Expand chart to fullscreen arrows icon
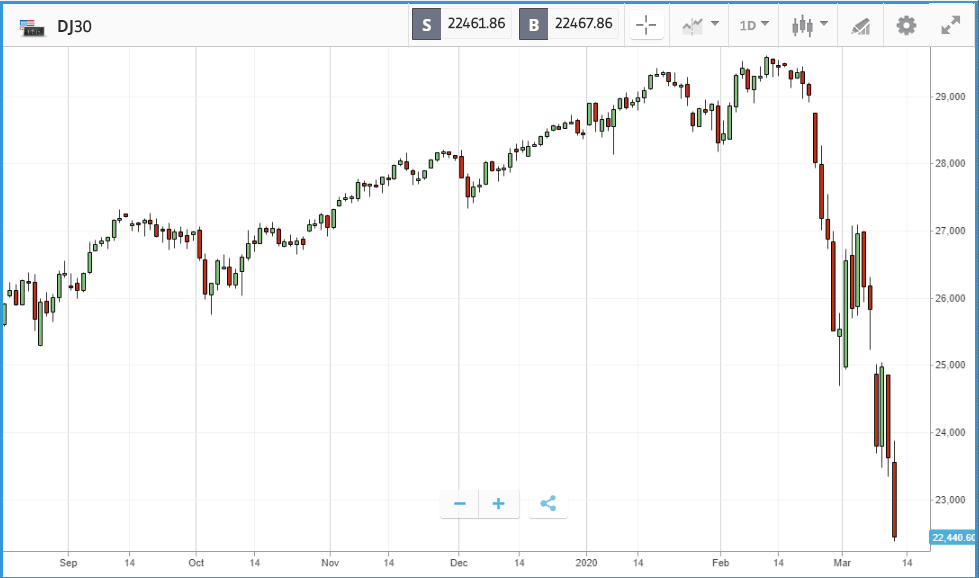Image resolution: width=979 pixels, height=578 pixels. (950, 26)
